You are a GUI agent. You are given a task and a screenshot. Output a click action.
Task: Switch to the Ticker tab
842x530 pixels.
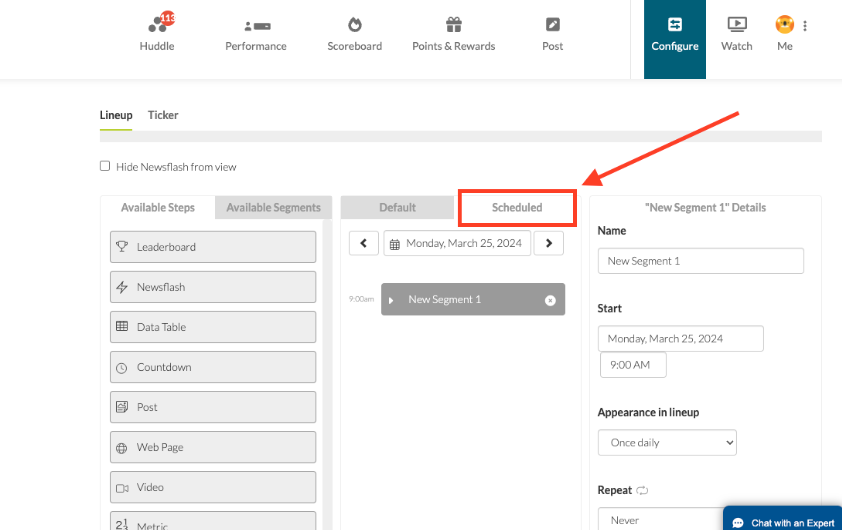163,115
